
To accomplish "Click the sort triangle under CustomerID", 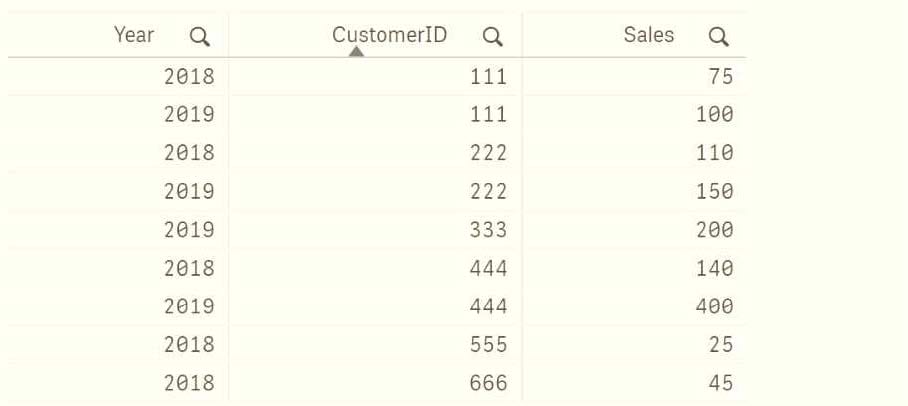I will [x=356, y=52].
